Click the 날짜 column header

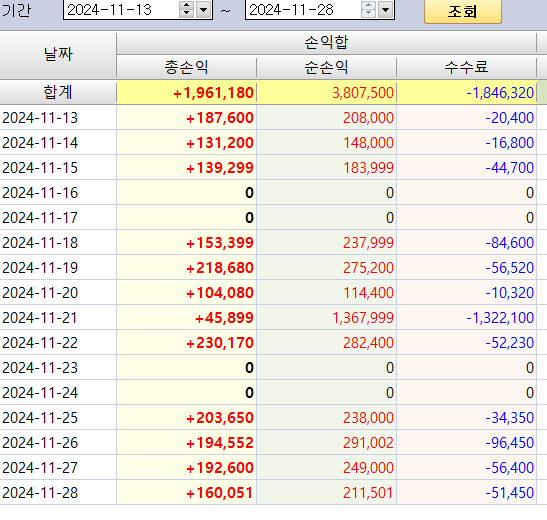pos(58,55)
